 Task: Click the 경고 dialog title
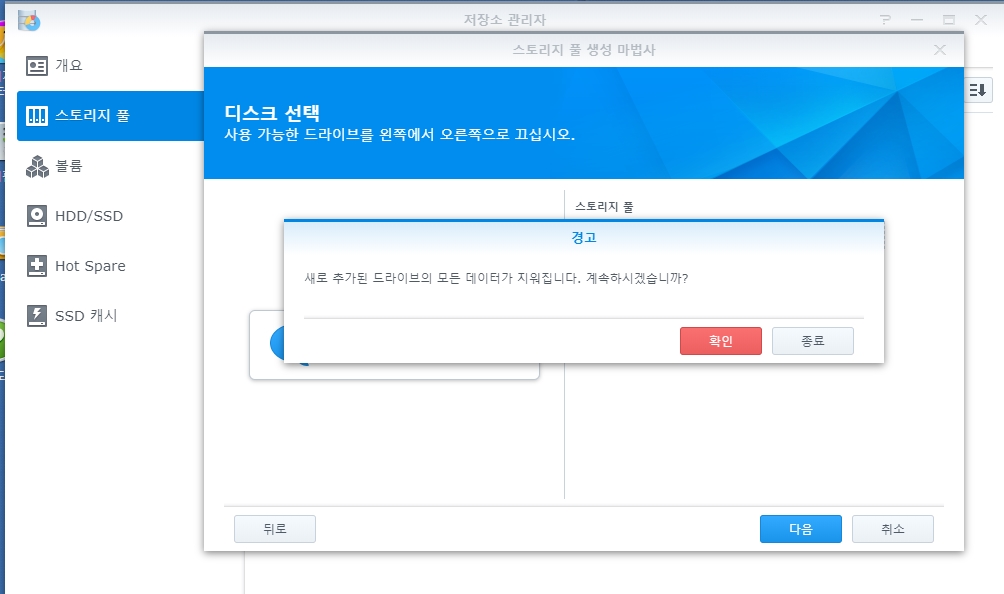click(x=584, y=237)
